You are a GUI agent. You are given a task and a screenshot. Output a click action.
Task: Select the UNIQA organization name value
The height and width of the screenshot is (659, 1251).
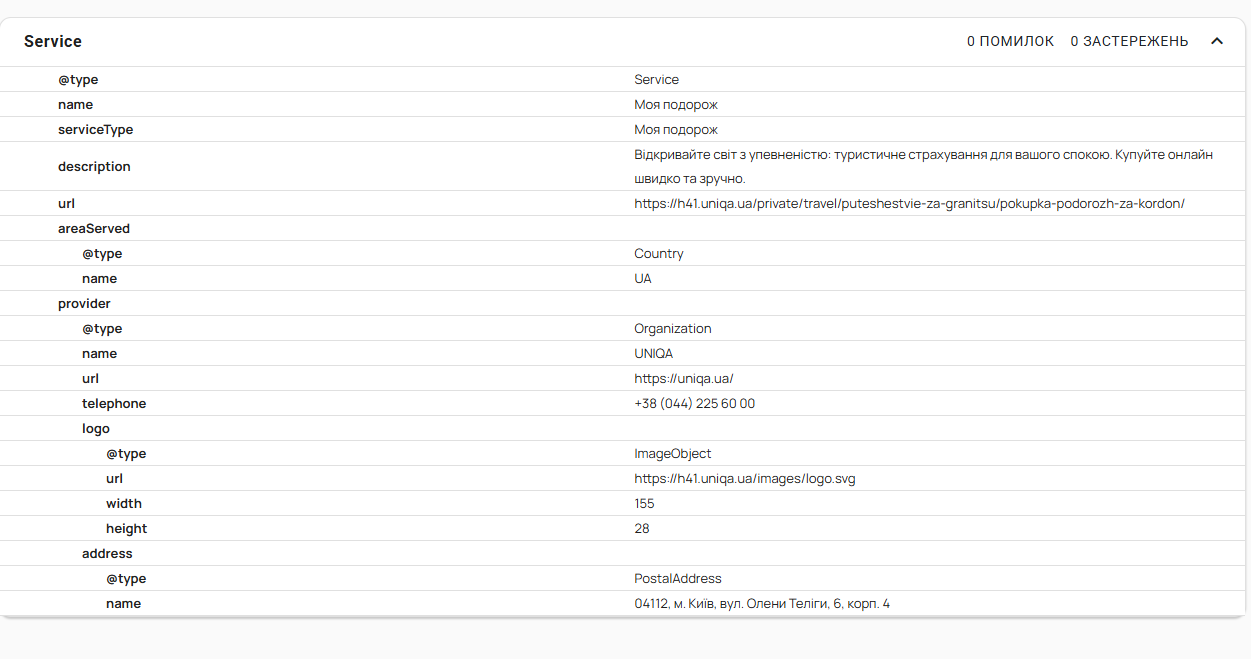[653, 353]
